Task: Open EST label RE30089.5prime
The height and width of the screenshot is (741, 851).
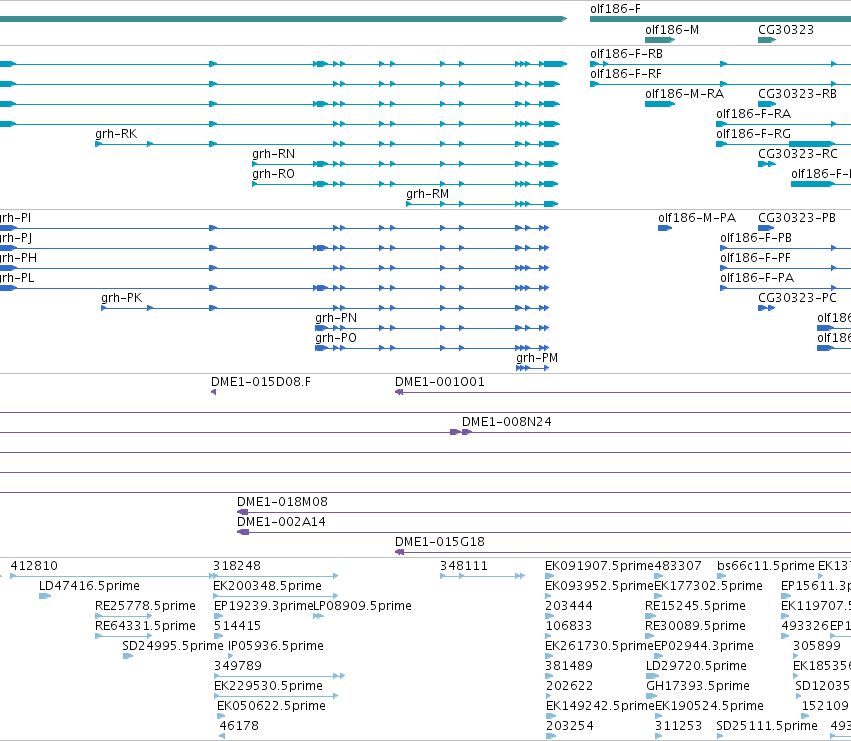Action: [695, 626]
